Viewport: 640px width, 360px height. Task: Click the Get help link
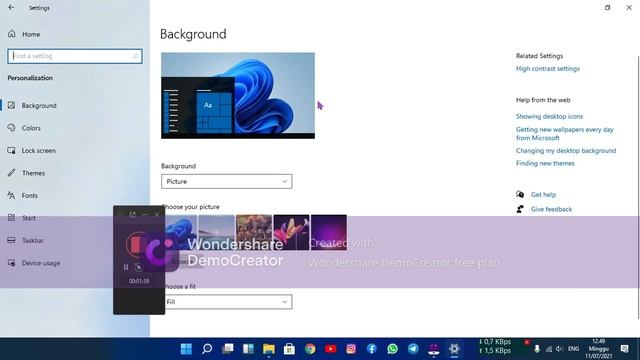click(x=543, y=195)
